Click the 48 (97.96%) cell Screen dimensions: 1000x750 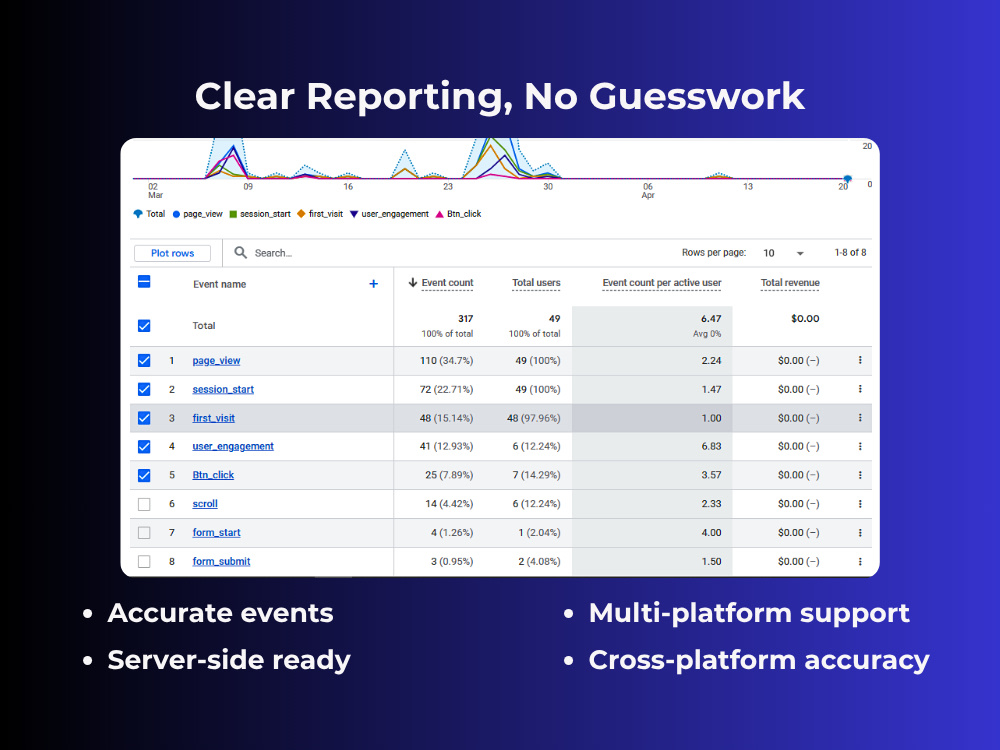pos(534,418)
